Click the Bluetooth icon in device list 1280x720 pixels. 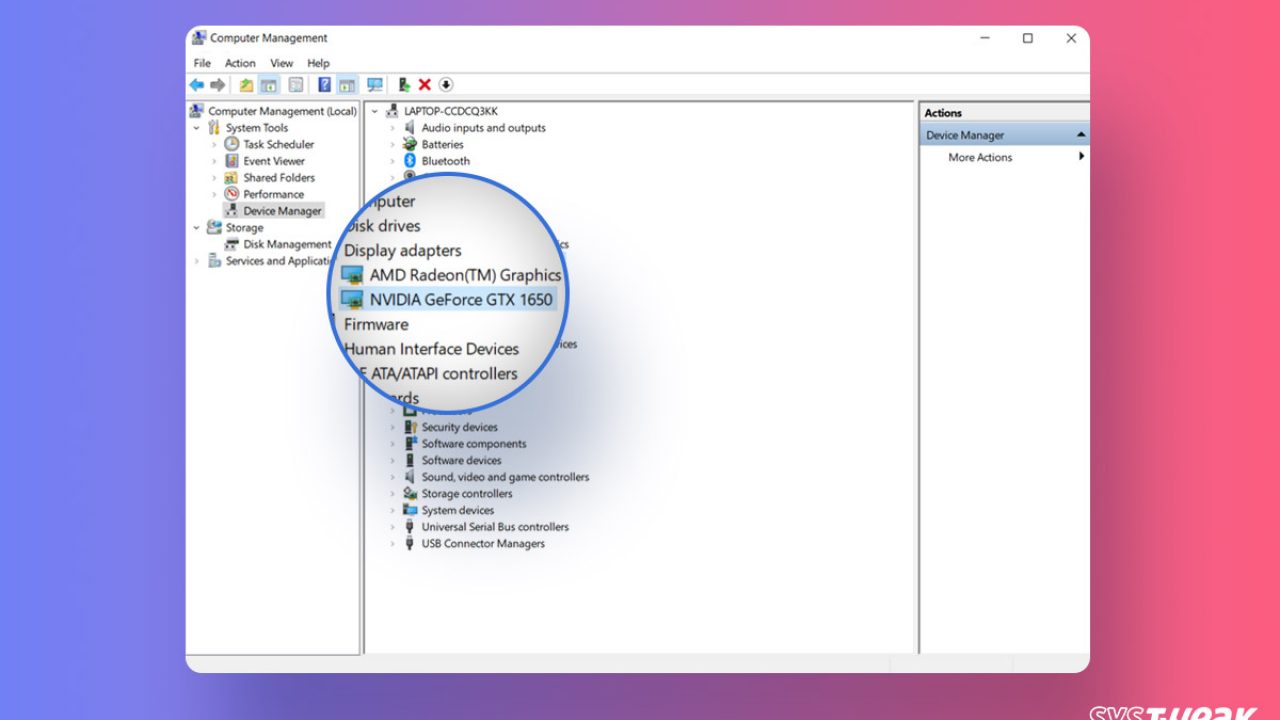coord(409,161)
